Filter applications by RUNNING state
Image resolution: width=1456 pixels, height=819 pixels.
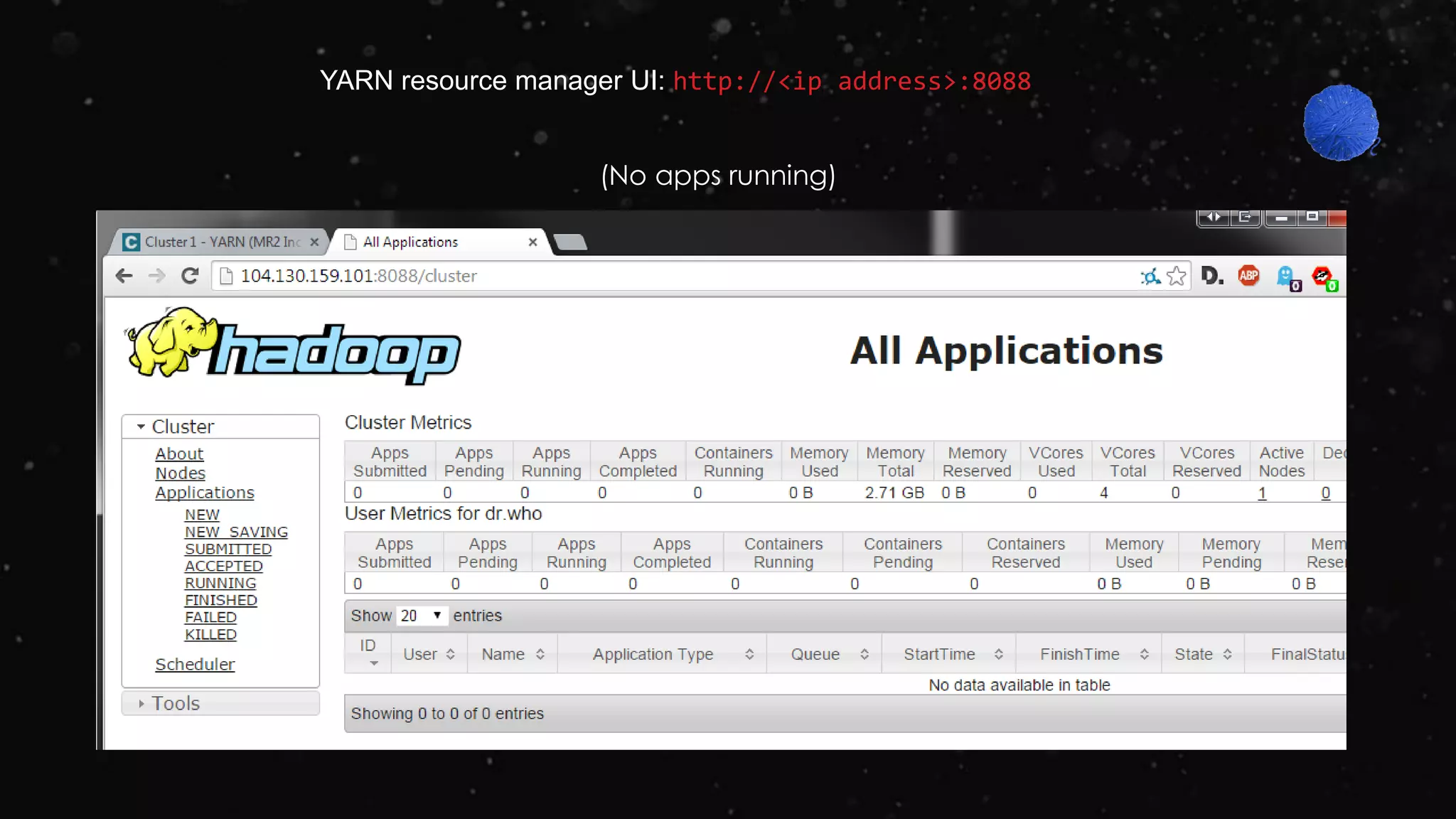[x=220, y=583]
